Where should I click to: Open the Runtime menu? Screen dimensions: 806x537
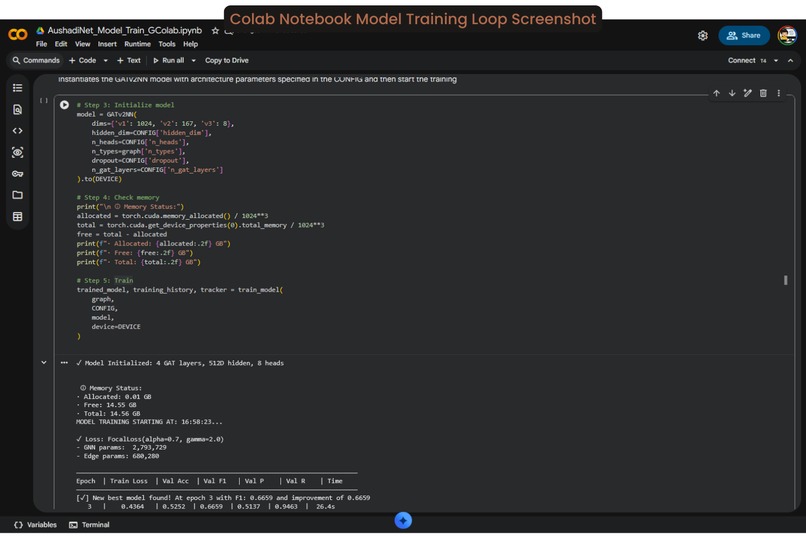click(137, 44)
